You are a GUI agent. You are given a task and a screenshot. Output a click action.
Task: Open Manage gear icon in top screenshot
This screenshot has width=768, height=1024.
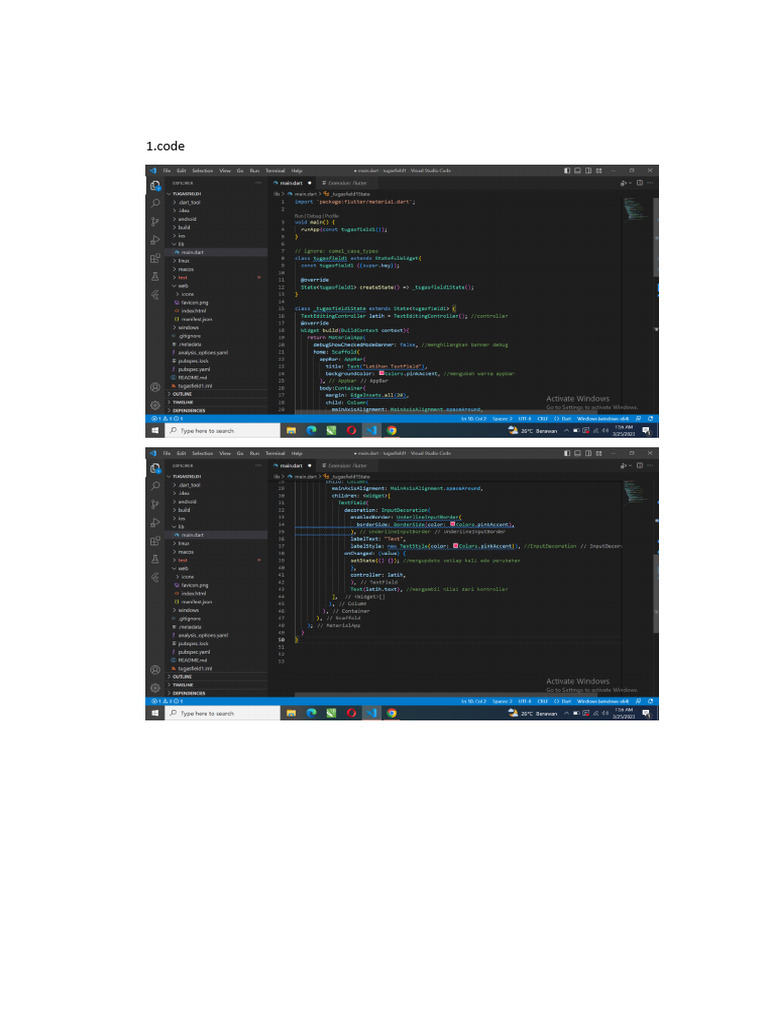(155, 405)
